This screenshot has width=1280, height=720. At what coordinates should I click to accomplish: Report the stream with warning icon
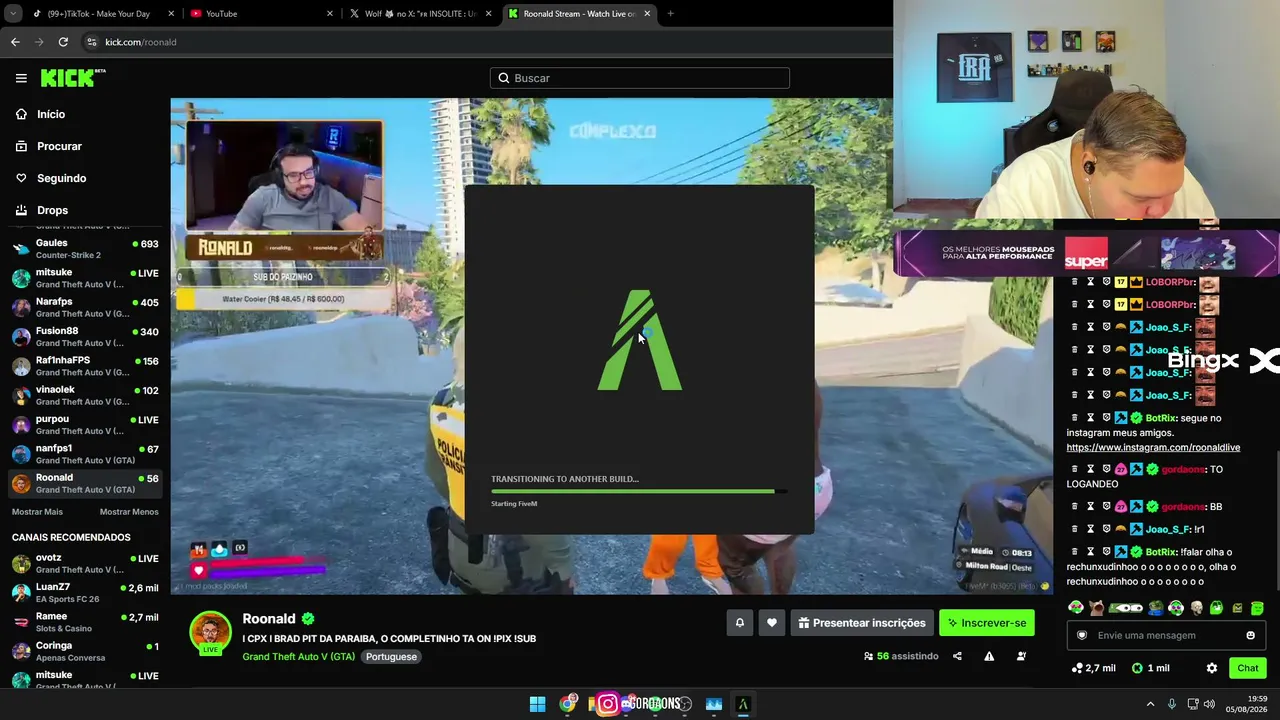click(x=989, y=656)
